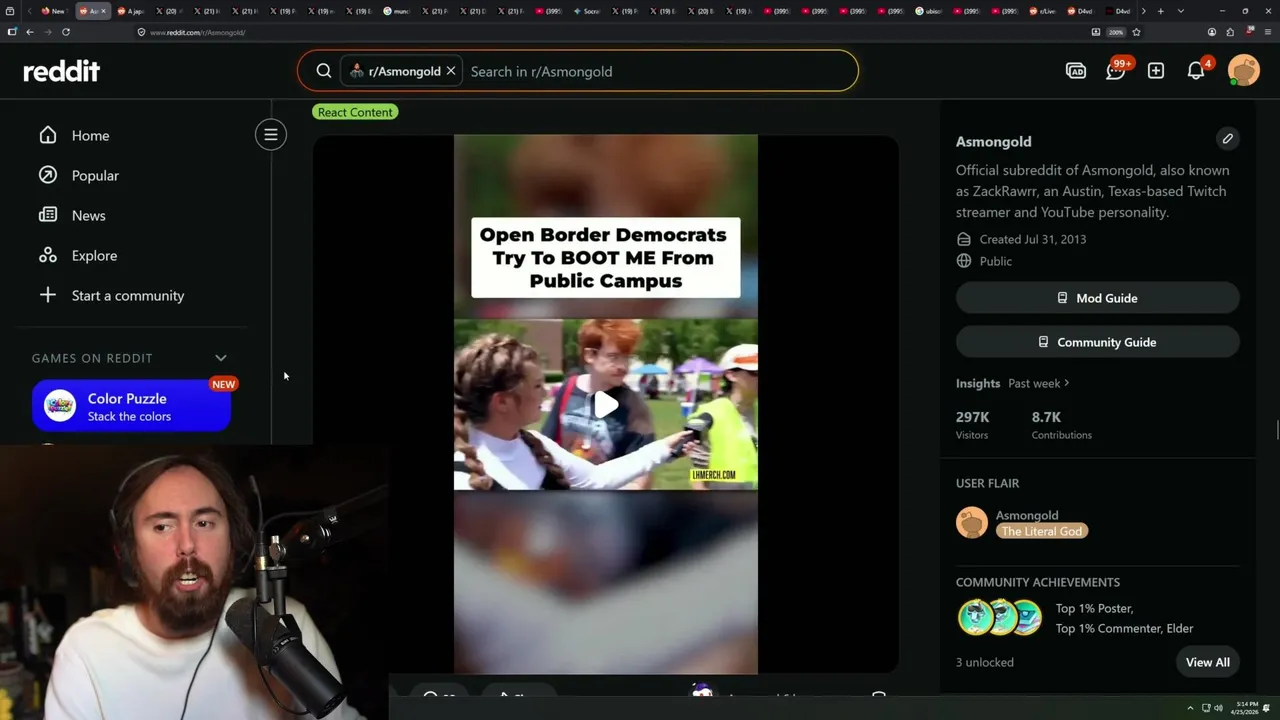This screenshot has width=1280, height=720.
Task: Open the Community Guide
Action: pos(1097,342)
